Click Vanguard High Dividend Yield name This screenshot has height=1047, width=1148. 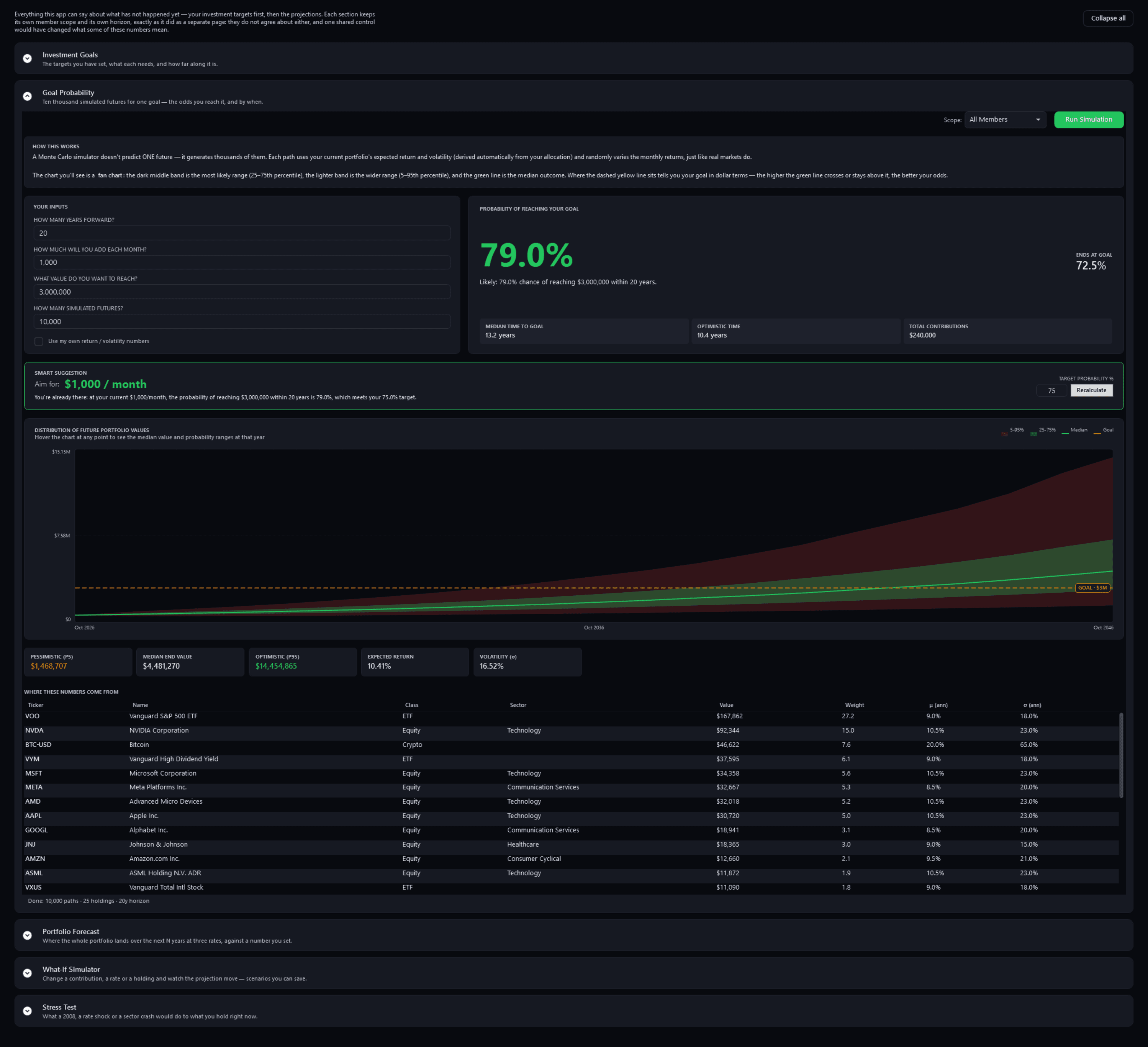point(174,759)
